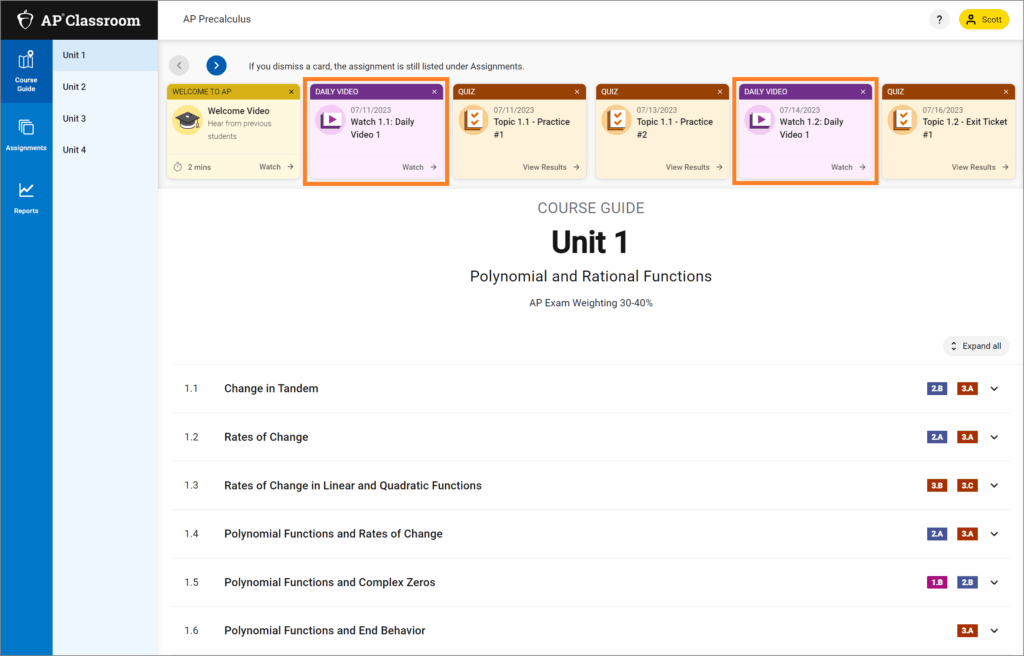Click Watch on the 1.2 Daily Video card
The width and height of the screenshot is (1024, 656).
tap(848, 167)
